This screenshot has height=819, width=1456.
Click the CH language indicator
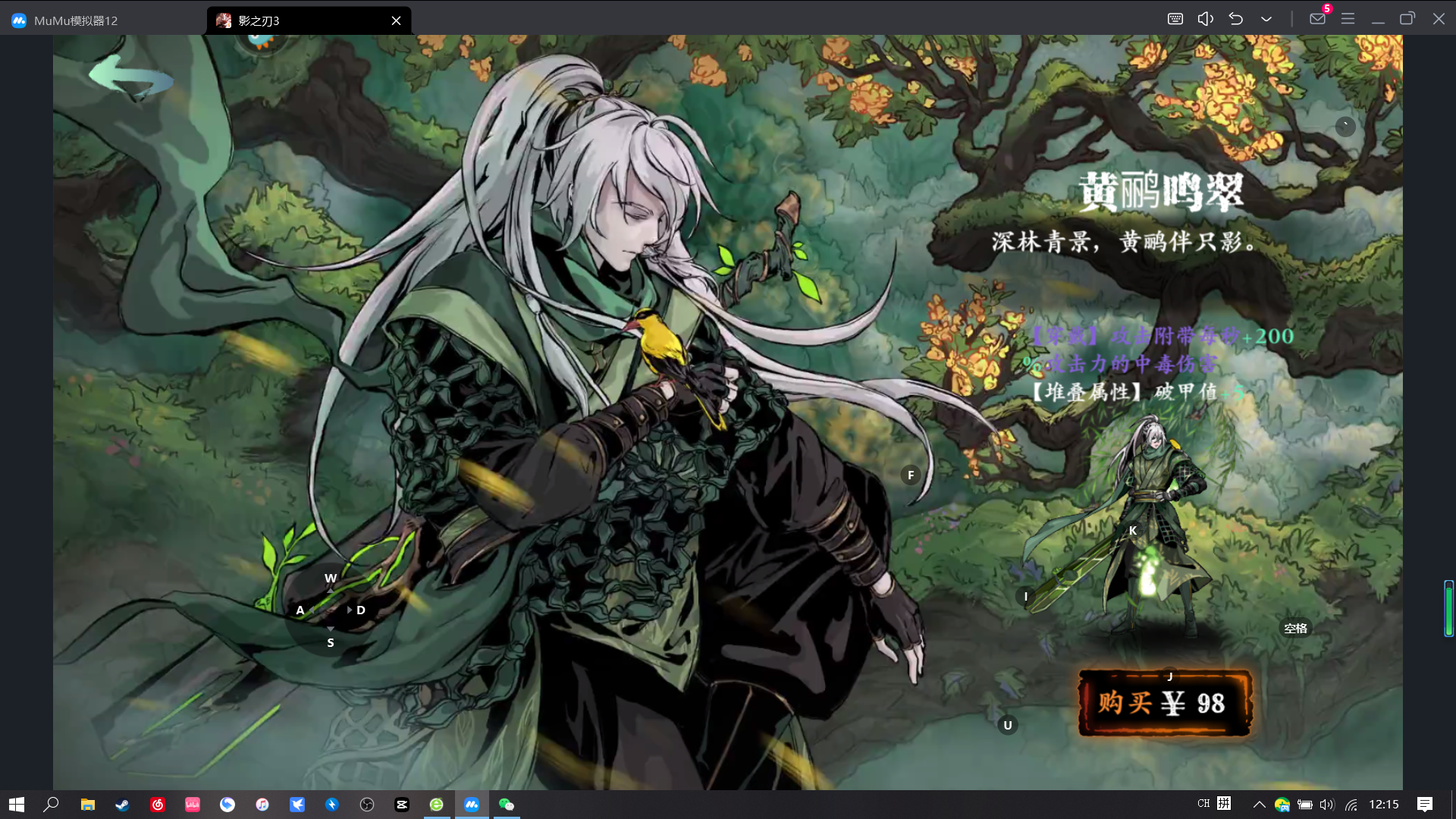click(x=1203, y=804)
